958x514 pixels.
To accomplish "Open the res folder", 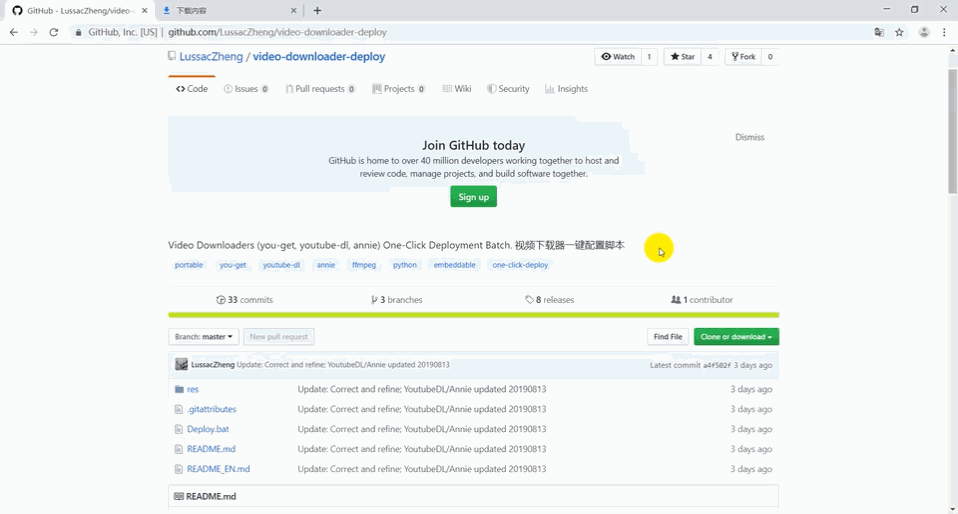I will coord(193,389).
